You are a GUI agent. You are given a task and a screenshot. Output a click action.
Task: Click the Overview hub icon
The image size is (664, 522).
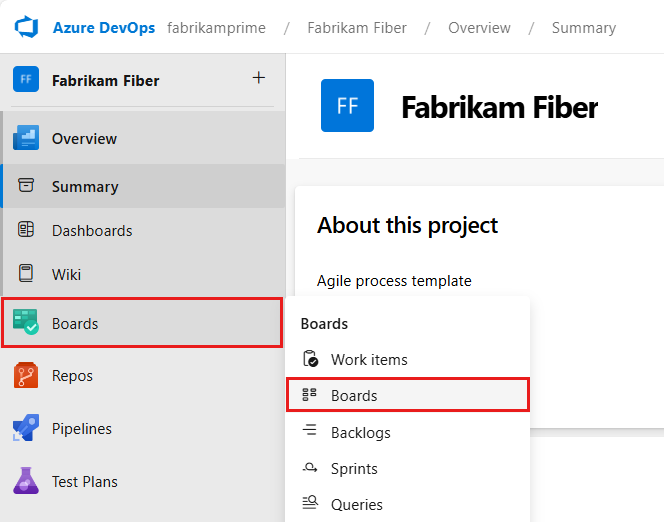[26, 138]
